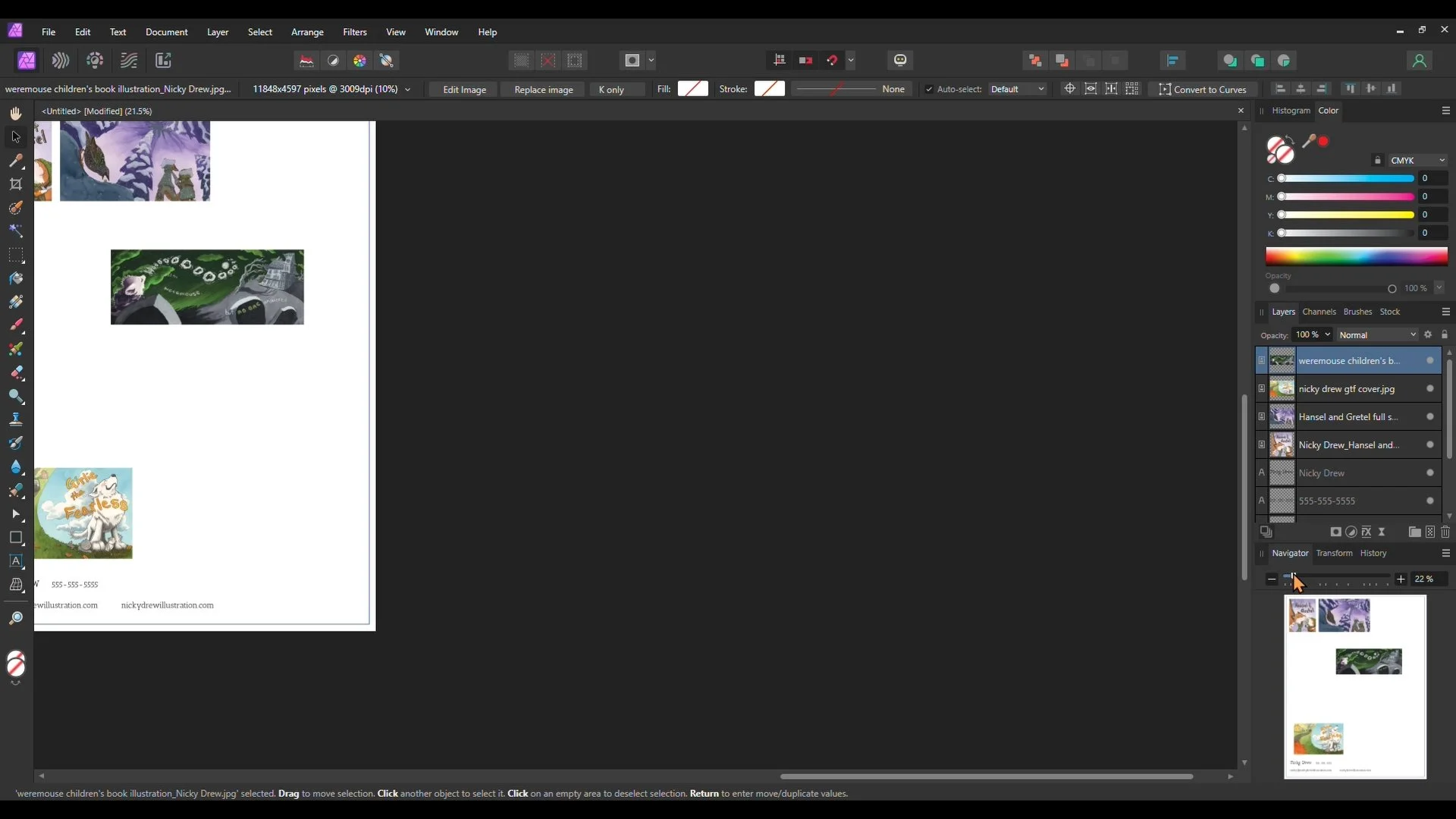Screen dimensions: 1456x819
Task: Select the Artistic Text tool
Action: pos(16,561)
